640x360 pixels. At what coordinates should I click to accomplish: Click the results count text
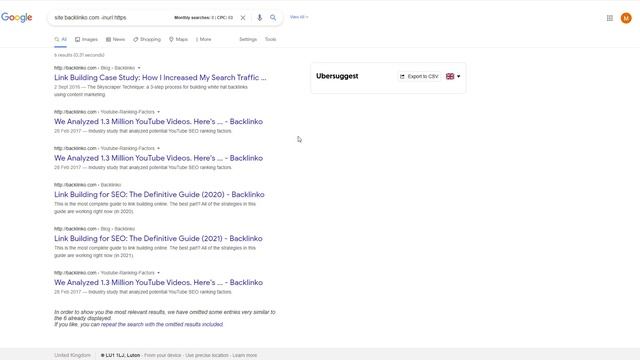point(79,55)
